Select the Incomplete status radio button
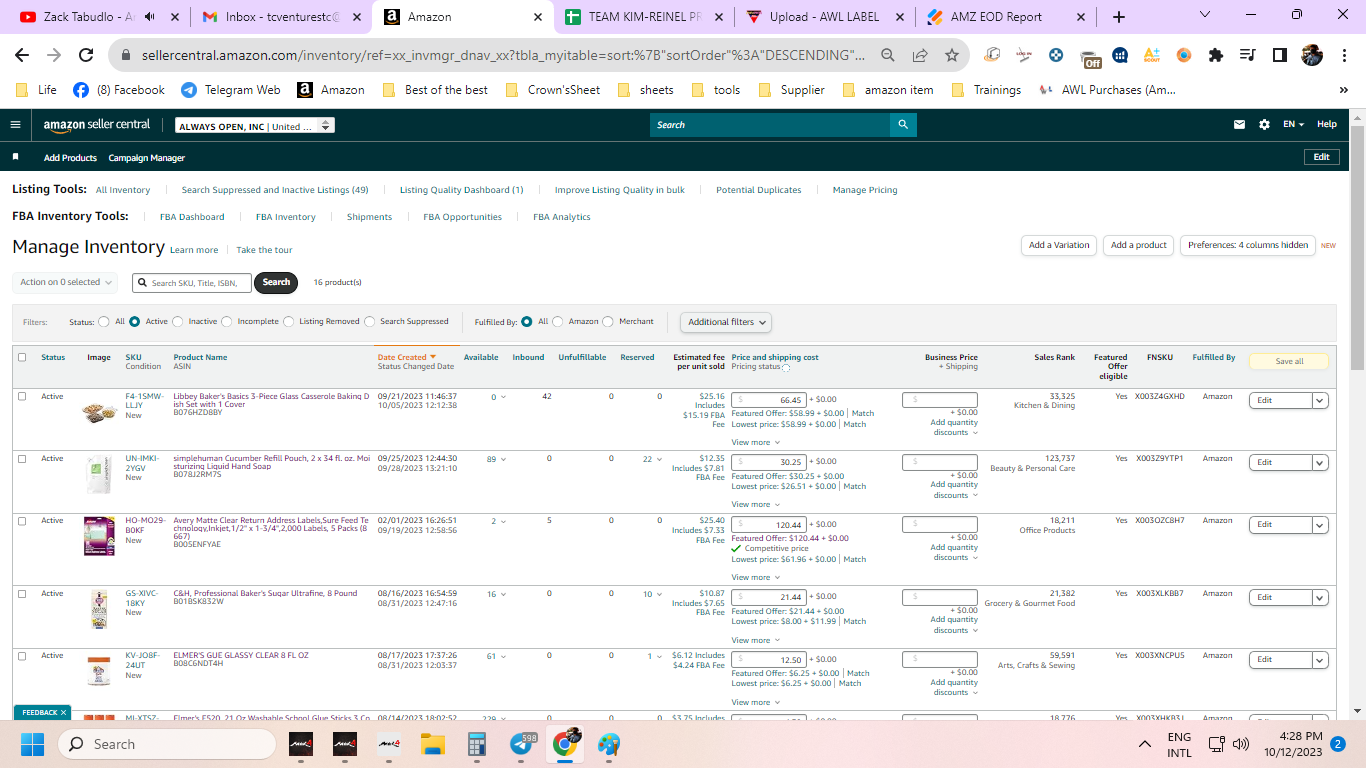 227,321
